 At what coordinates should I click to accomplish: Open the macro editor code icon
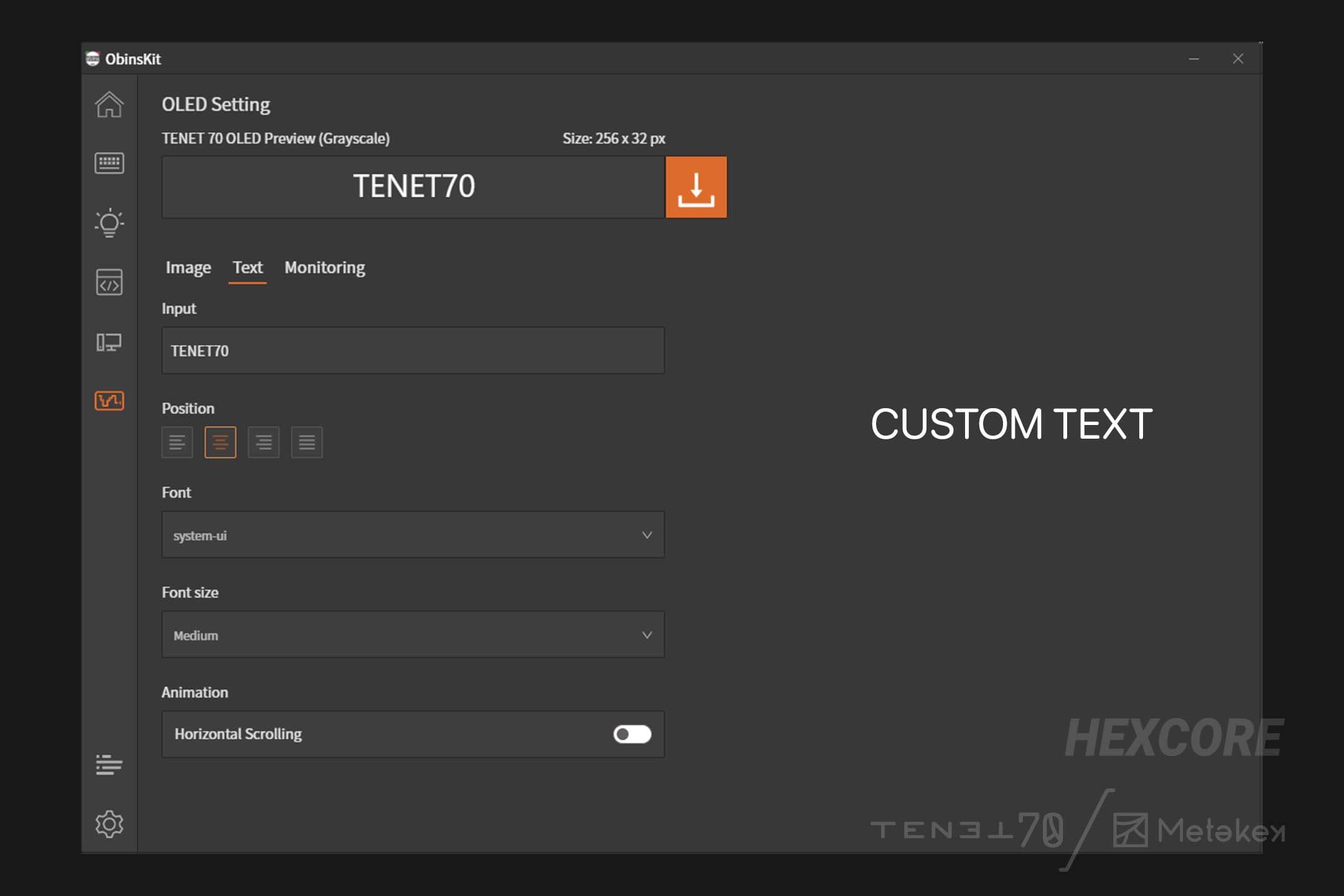110,283
